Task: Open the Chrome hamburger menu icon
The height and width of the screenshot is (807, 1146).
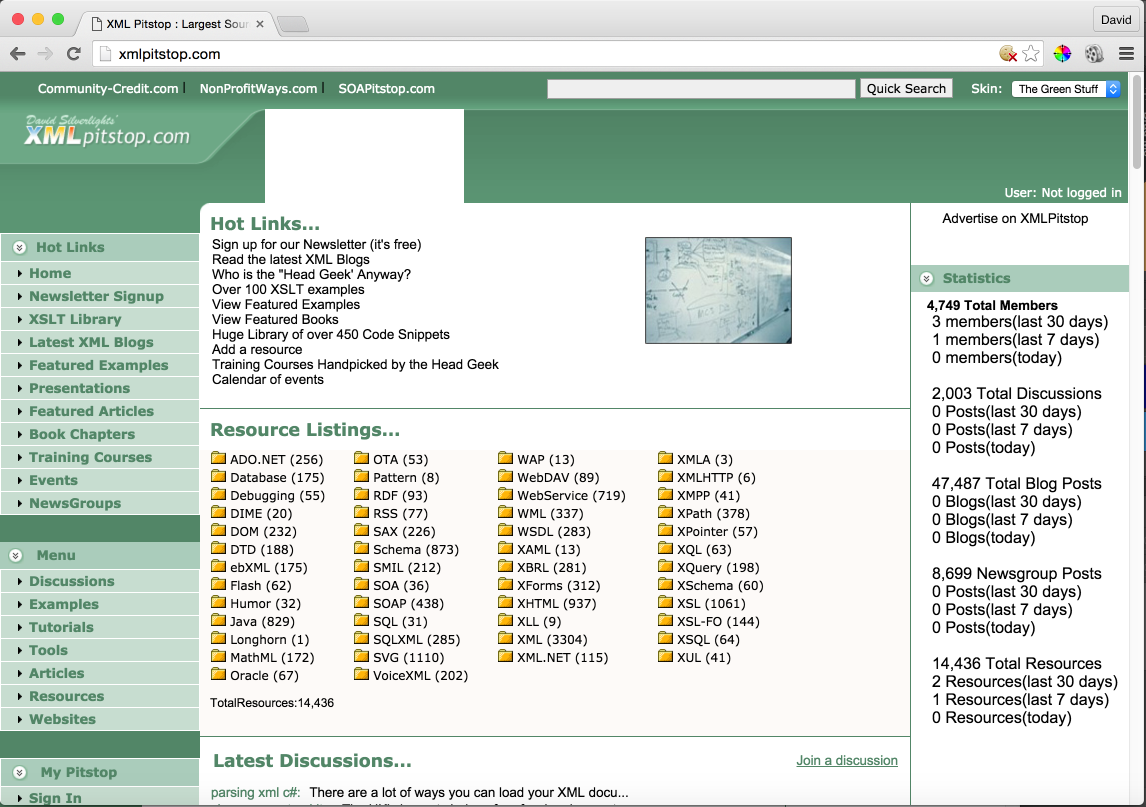Action: pyautogui.click(x=1126, y=53)
